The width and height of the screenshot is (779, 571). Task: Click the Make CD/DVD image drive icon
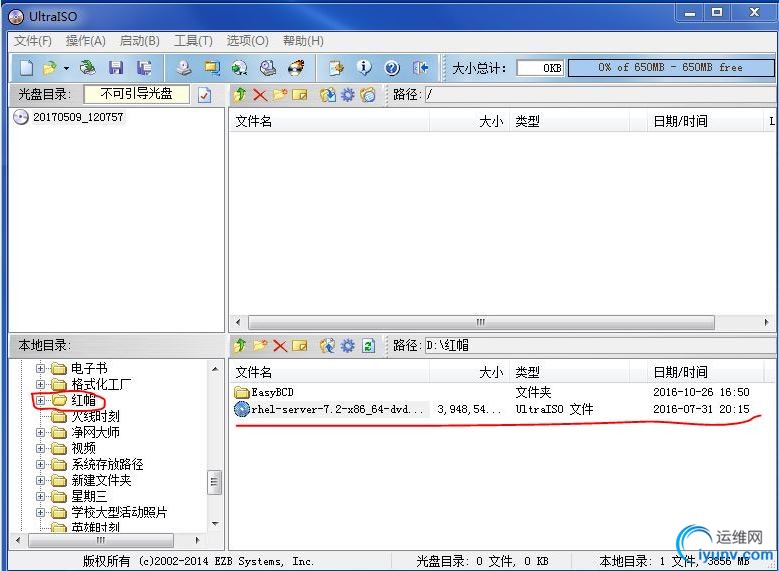(184, 68)
